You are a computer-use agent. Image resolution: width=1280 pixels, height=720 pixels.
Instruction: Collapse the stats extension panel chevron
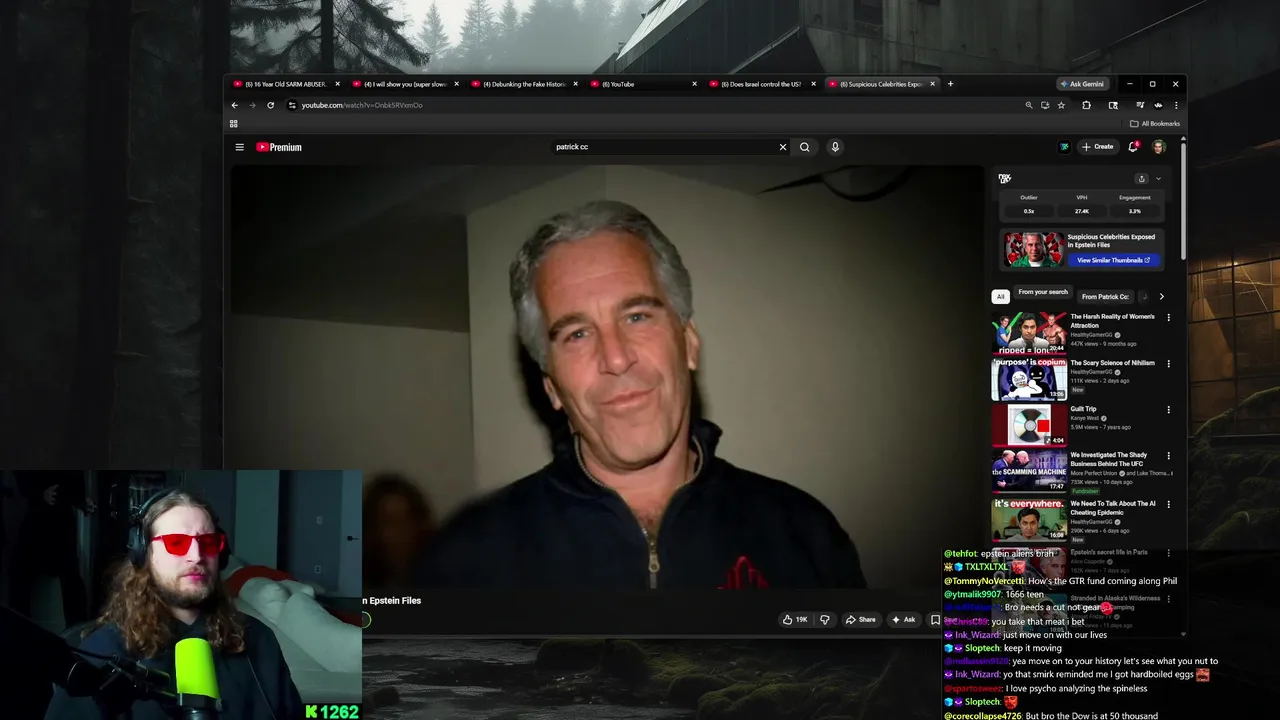coord(1158,179)
